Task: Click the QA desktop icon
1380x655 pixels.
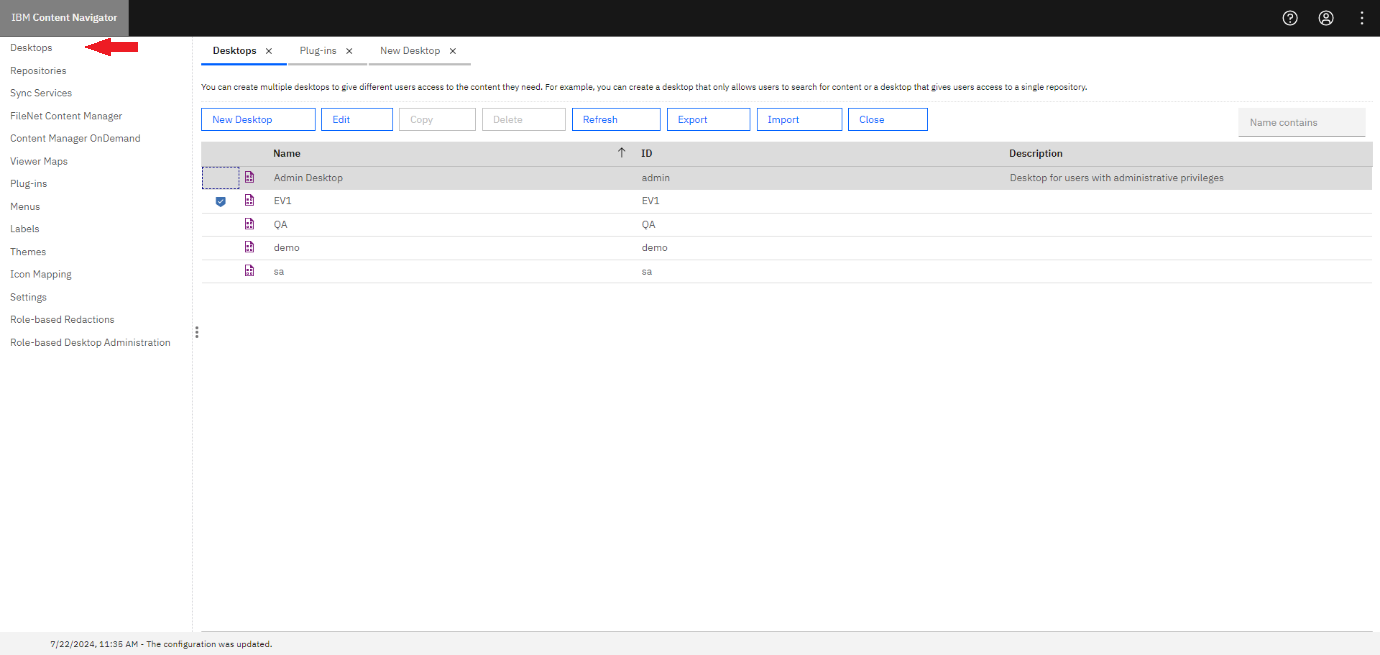Action: tap(248, 223)
